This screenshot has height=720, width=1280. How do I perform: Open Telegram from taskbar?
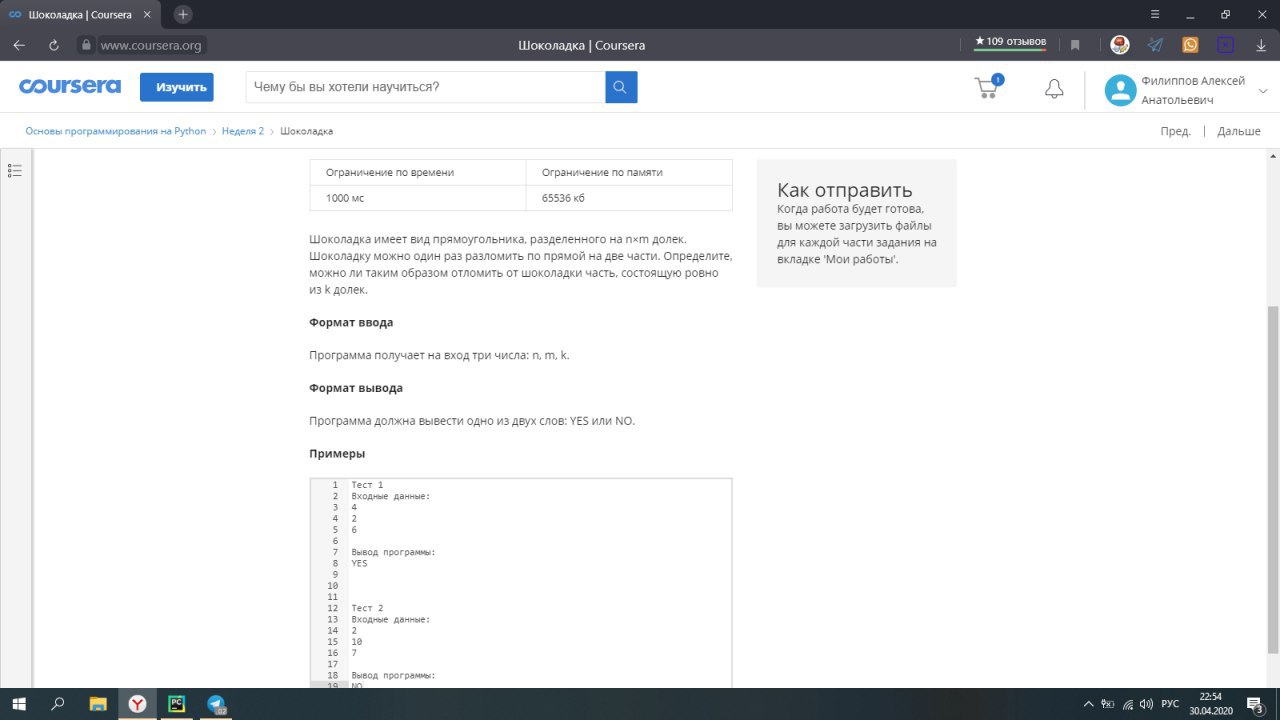[216, 704]
